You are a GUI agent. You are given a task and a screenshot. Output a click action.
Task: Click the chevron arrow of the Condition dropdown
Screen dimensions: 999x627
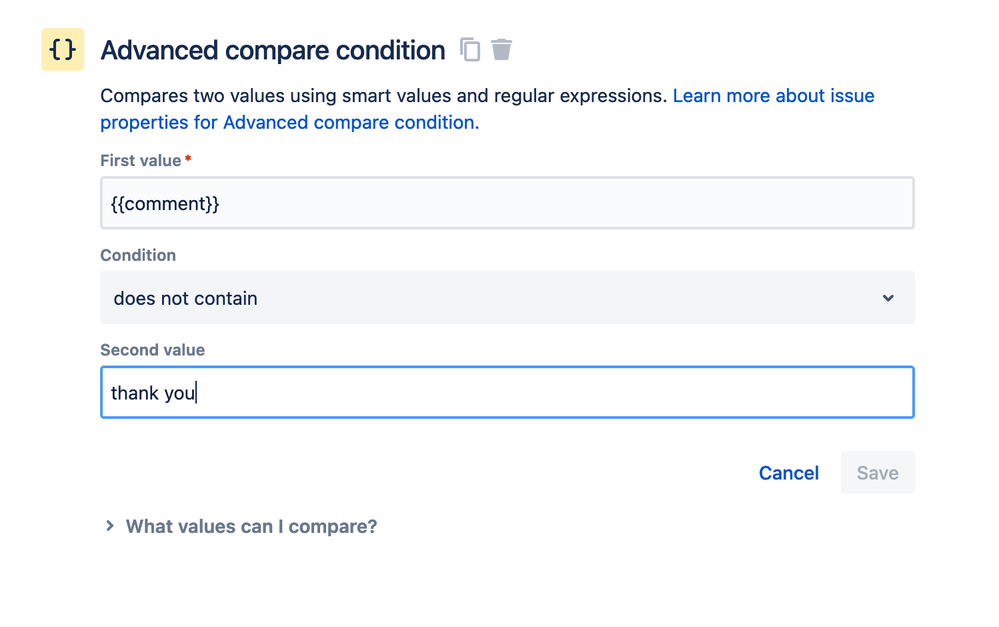pos(888,298)
